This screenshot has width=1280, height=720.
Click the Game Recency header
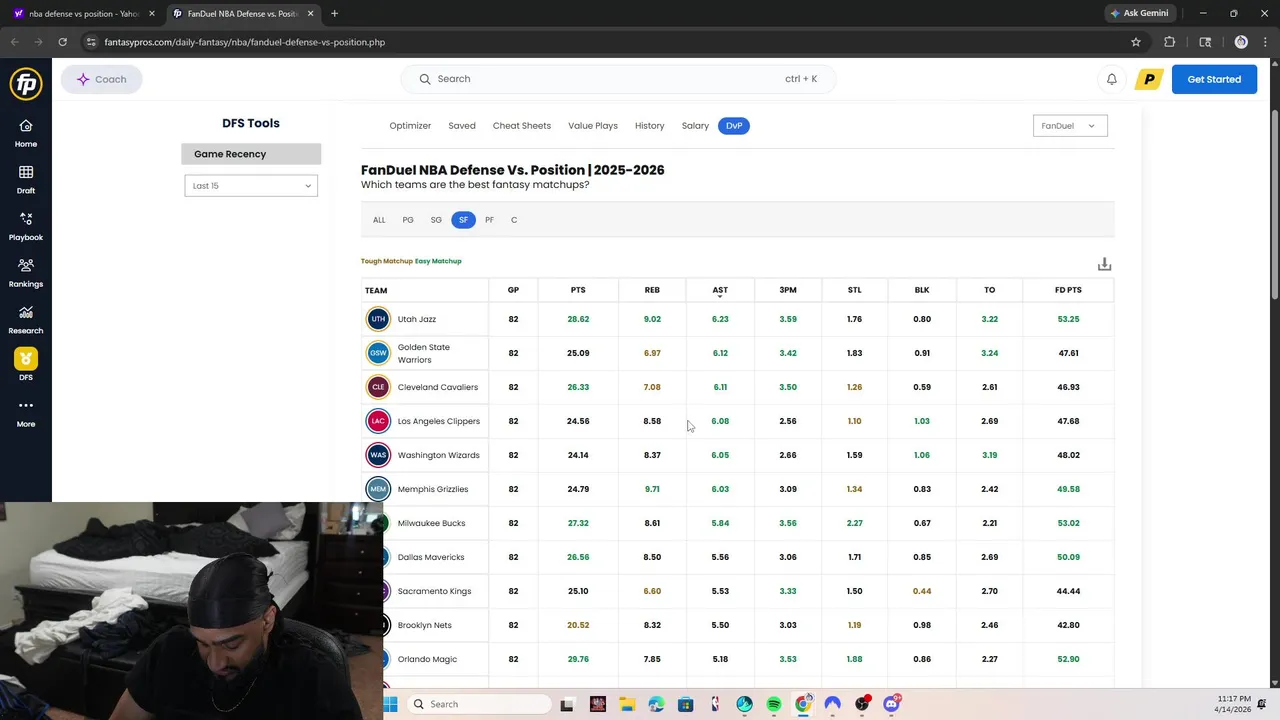tap(251, 154)
